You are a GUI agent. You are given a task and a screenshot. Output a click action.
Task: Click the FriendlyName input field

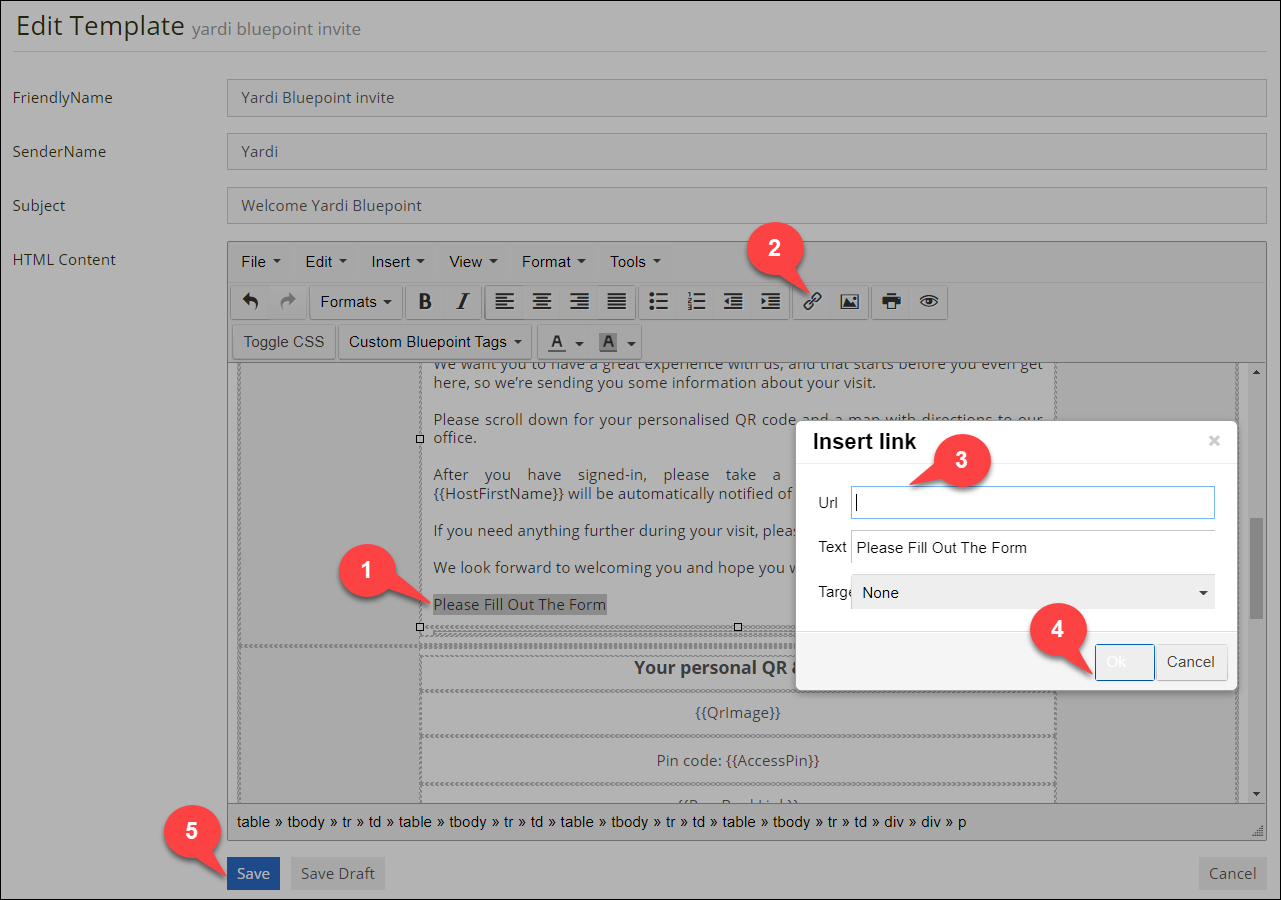(747, 98)
